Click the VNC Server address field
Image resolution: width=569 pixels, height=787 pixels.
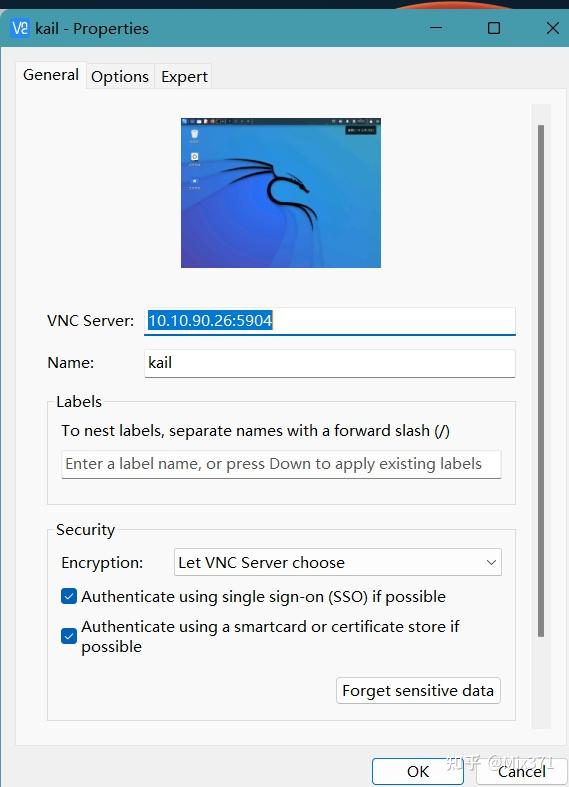pyautogui.click(x=330, y=320)
